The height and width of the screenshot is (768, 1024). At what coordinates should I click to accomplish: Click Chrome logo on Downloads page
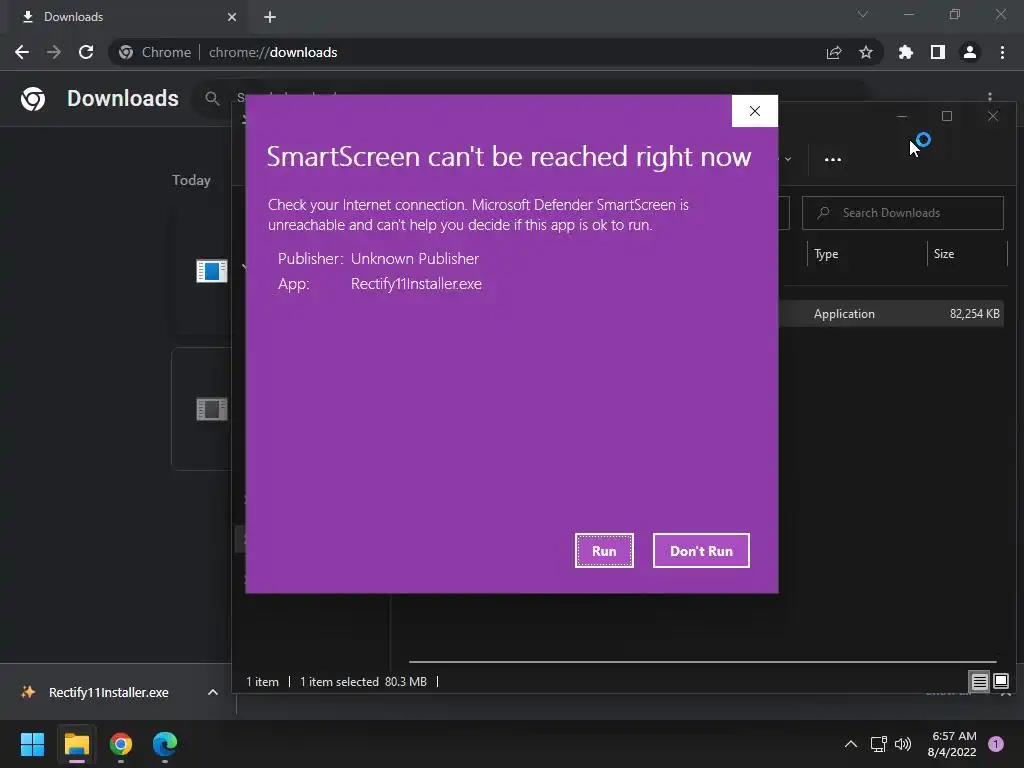pyautogui.click(x=33, y=99)
